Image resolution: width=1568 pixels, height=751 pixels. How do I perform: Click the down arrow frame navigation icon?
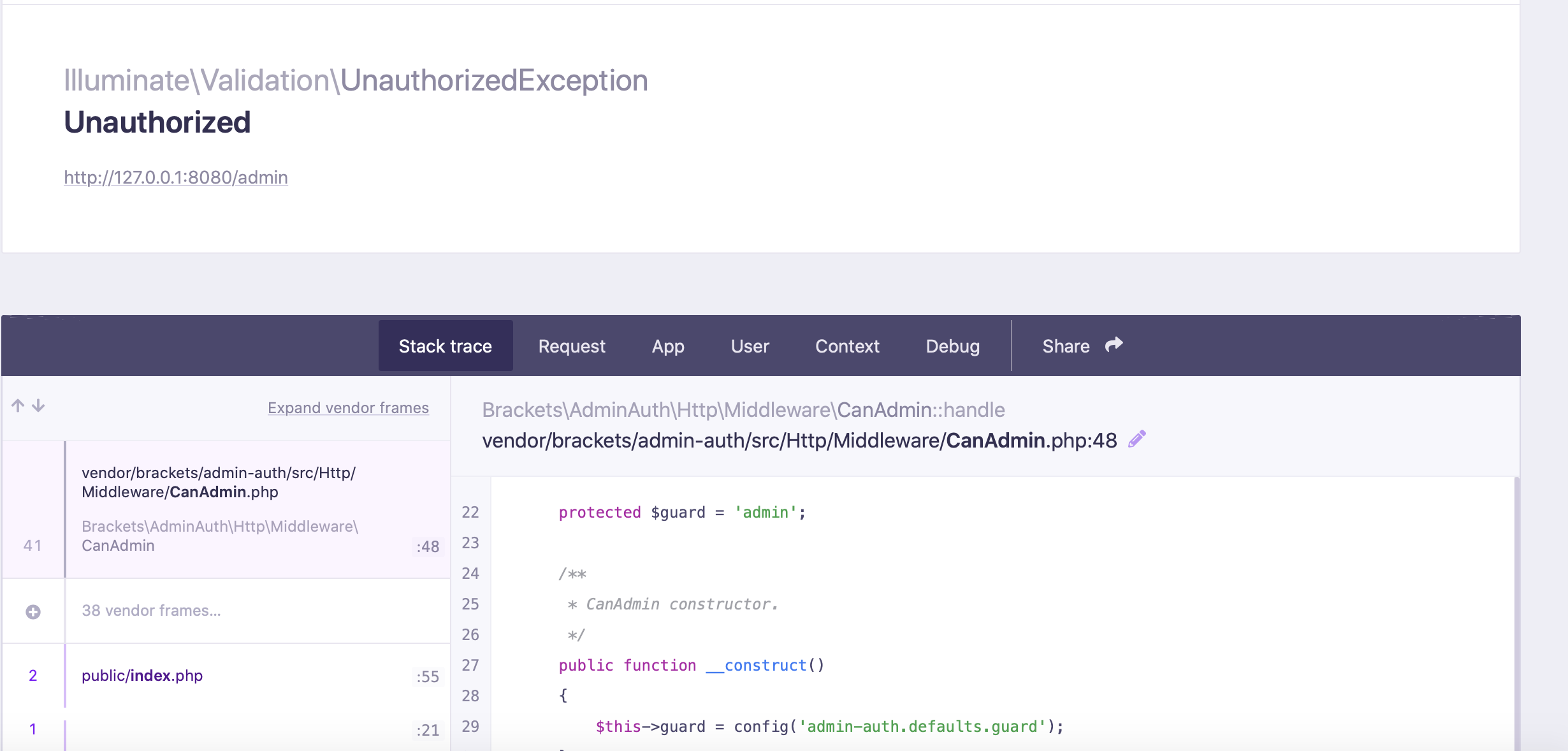click(x=38, y=405)
